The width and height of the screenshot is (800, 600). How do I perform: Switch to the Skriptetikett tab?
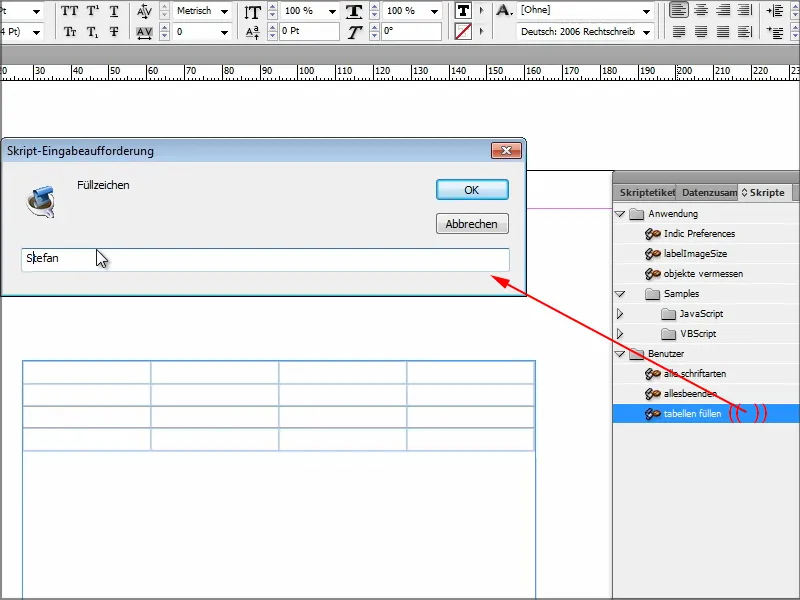click(646, 193)
